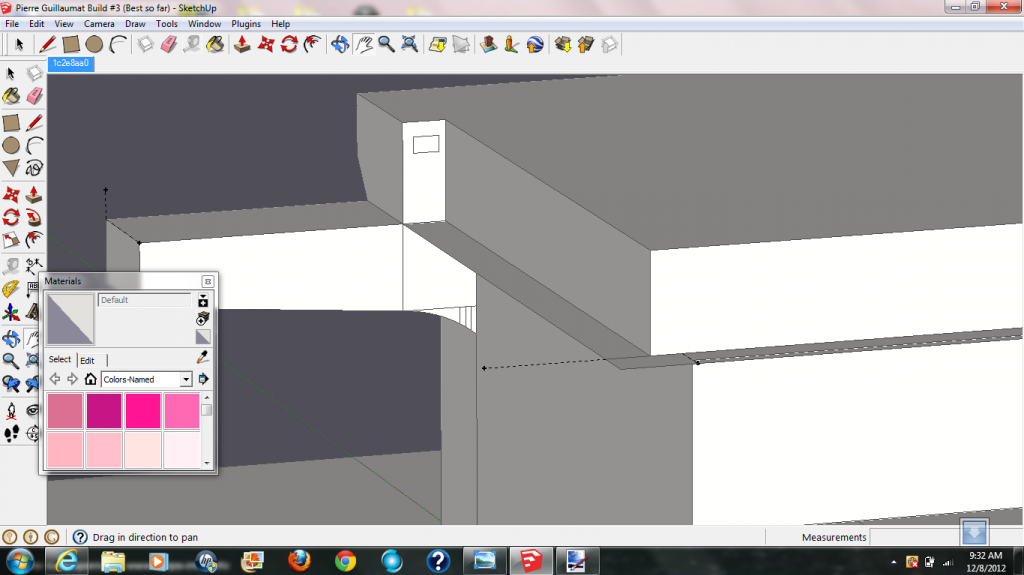Select the Move tool in top toolbar
Image resolution: width=1024 pixels, height=575 pixels.
pyautogui.click(x=266, y=44)
